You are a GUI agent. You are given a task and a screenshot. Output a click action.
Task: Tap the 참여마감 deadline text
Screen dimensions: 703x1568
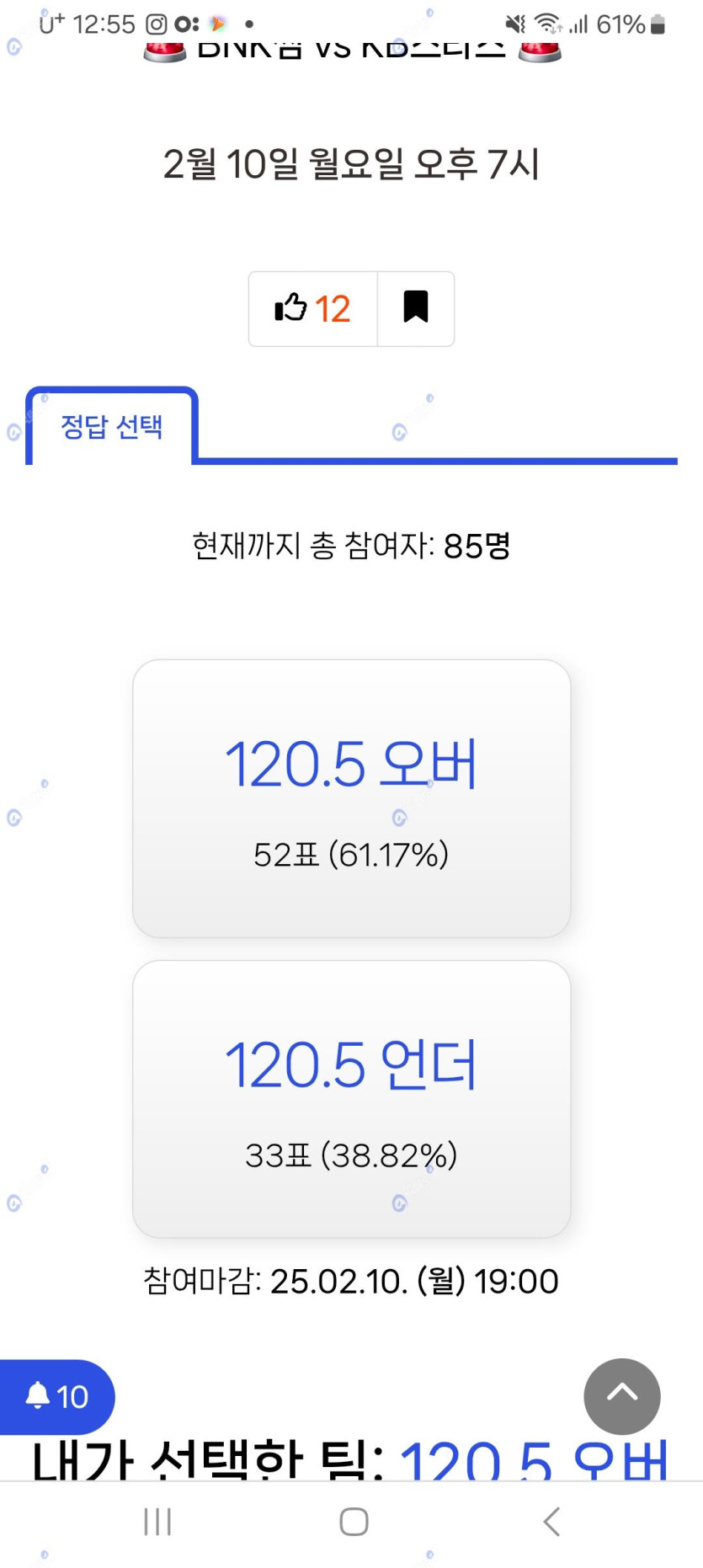click(351, 1282)
